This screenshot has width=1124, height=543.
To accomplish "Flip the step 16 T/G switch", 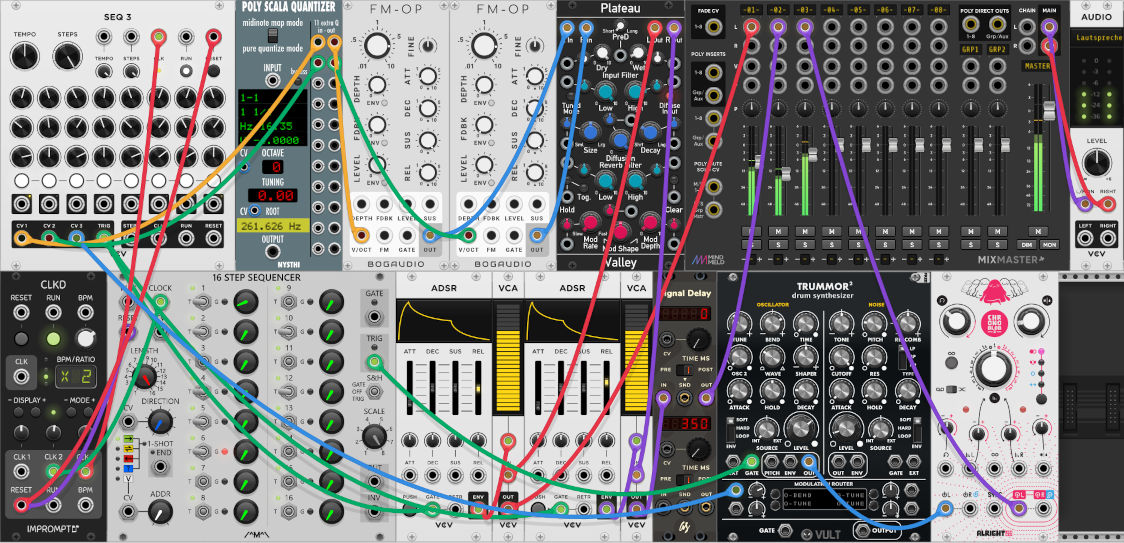I will [x=291, y=511].
